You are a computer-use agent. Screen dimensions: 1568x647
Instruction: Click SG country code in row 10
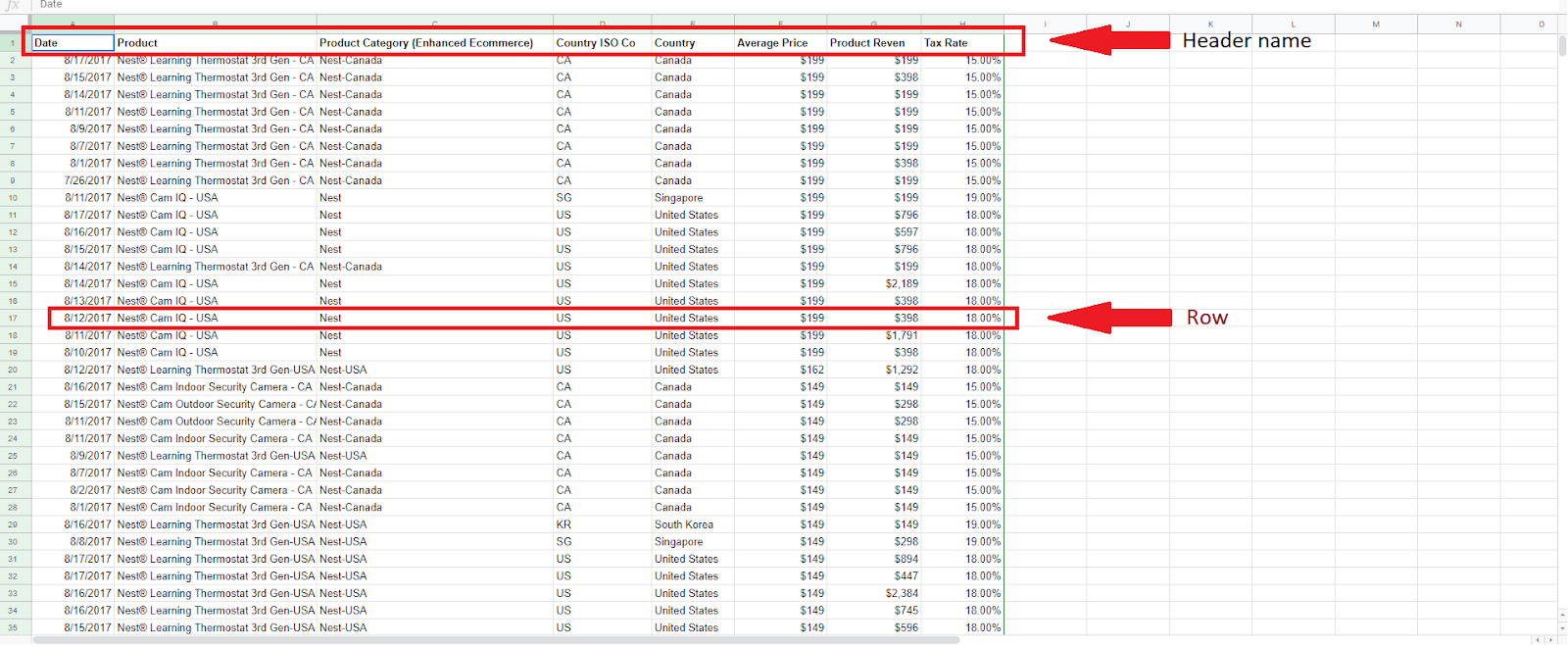tap(602, 198)
